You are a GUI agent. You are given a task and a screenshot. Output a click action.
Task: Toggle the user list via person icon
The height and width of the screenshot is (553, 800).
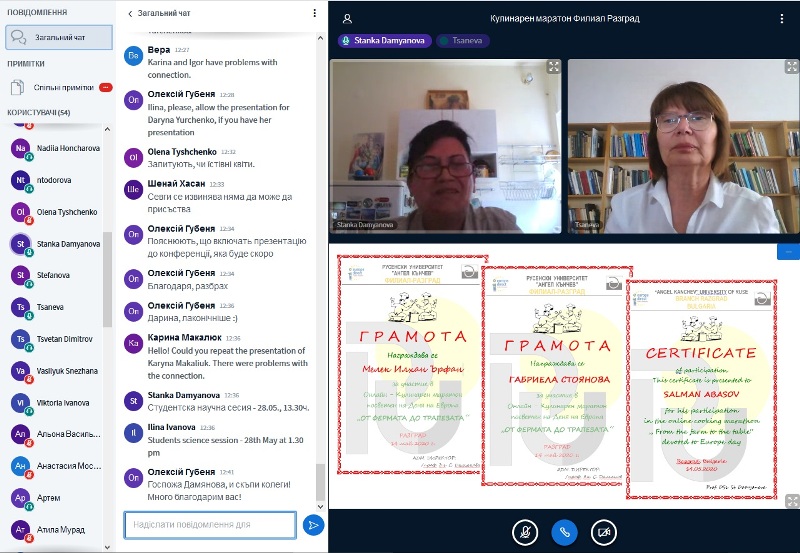347,18
